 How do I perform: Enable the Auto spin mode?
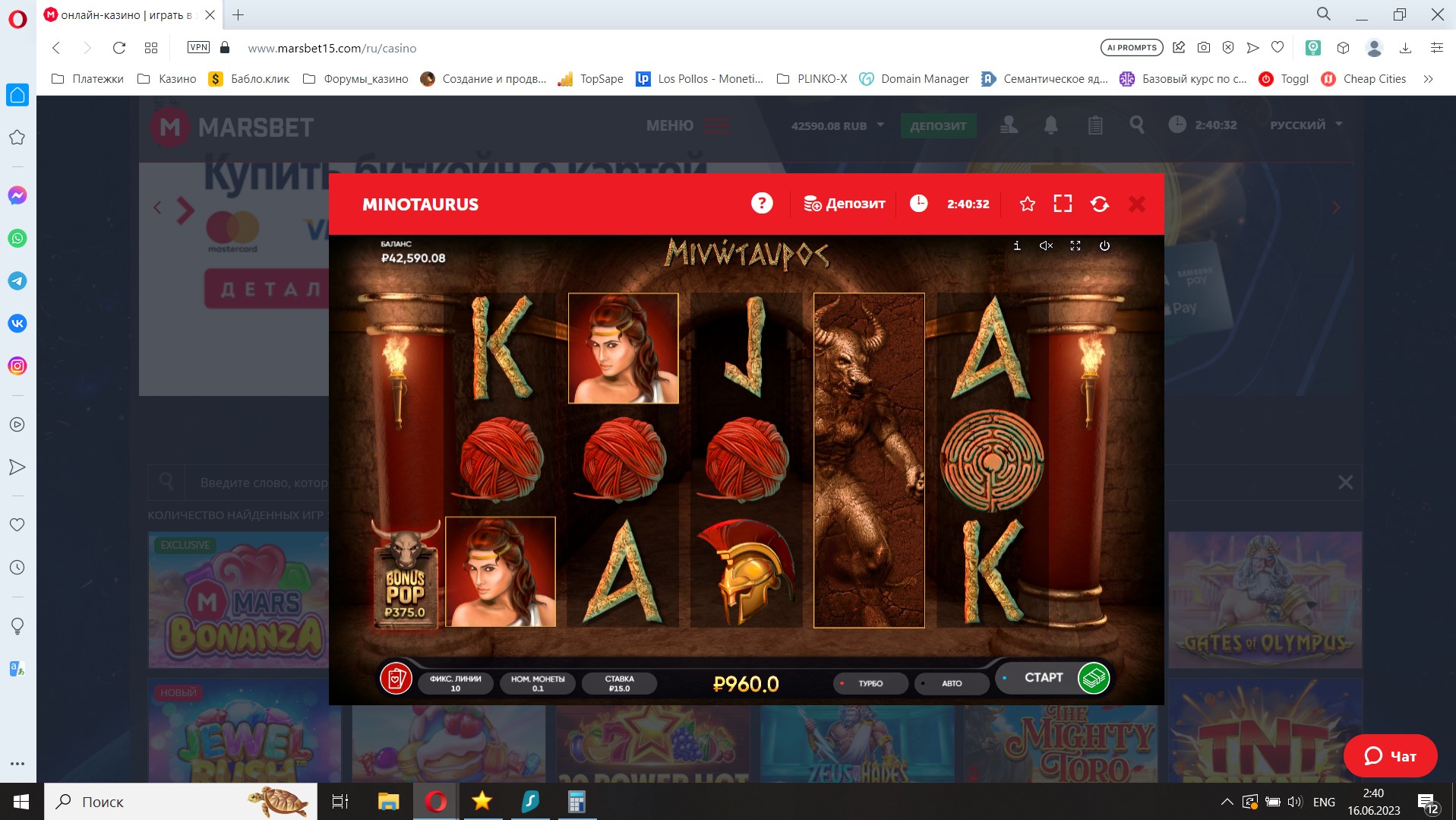pyautogui.click(x=951, y=683)
